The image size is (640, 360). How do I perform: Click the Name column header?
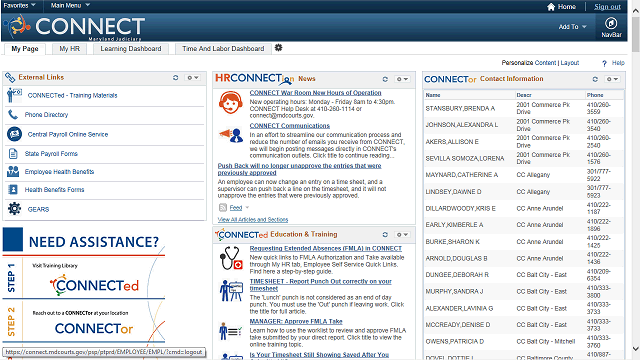click(x=433, y=95)
